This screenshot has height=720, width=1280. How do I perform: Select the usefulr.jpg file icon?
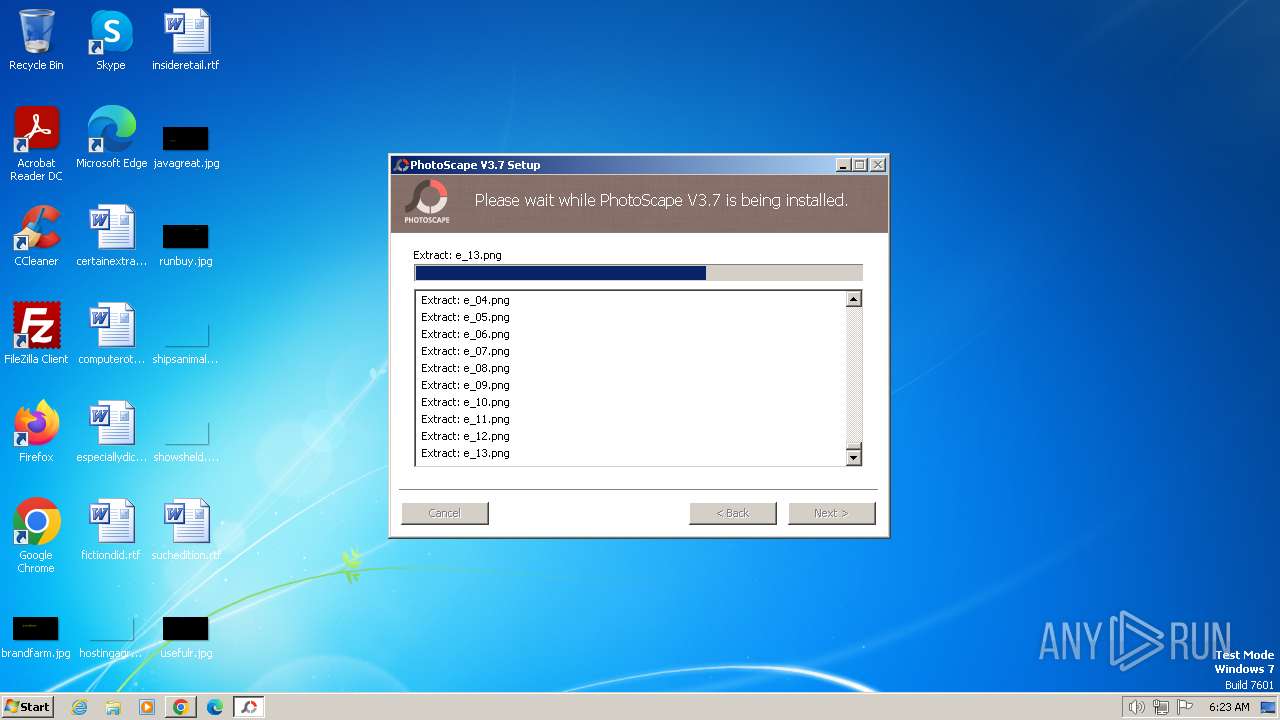click(186, 638)
